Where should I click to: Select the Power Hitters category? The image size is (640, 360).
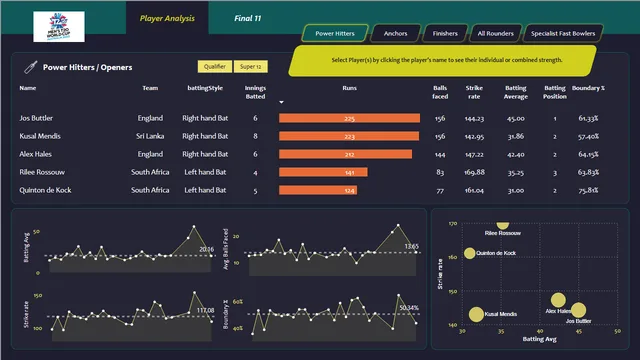[335, 33]
